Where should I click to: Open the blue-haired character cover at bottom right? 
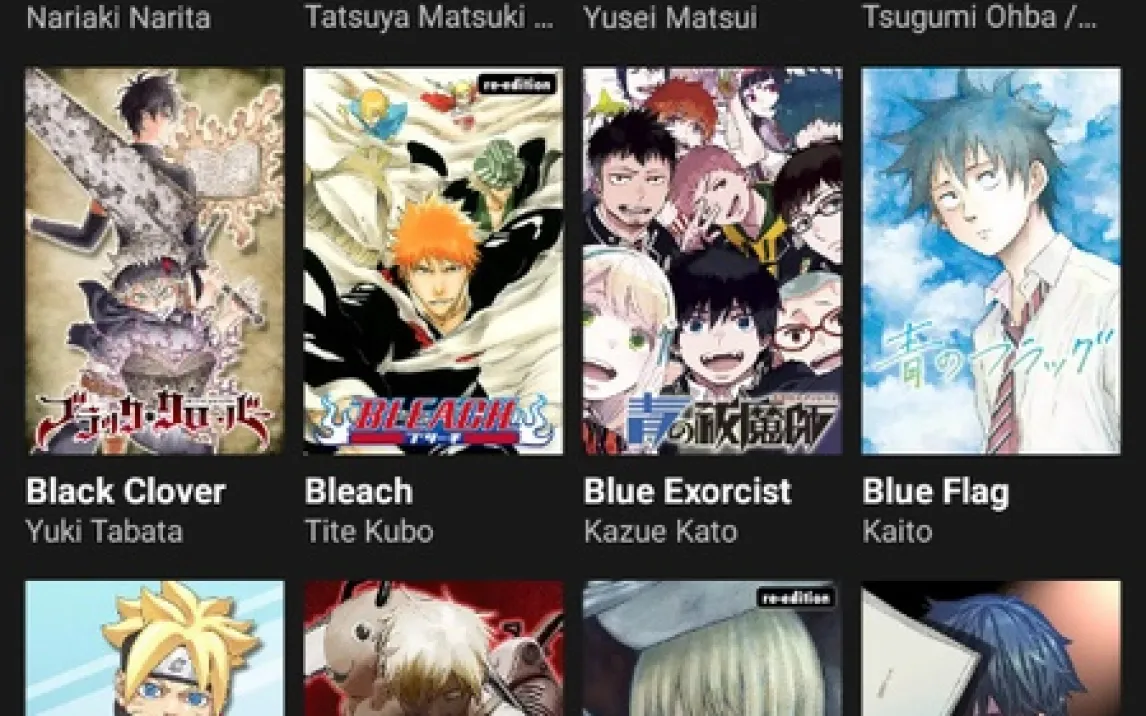point(991,649)
